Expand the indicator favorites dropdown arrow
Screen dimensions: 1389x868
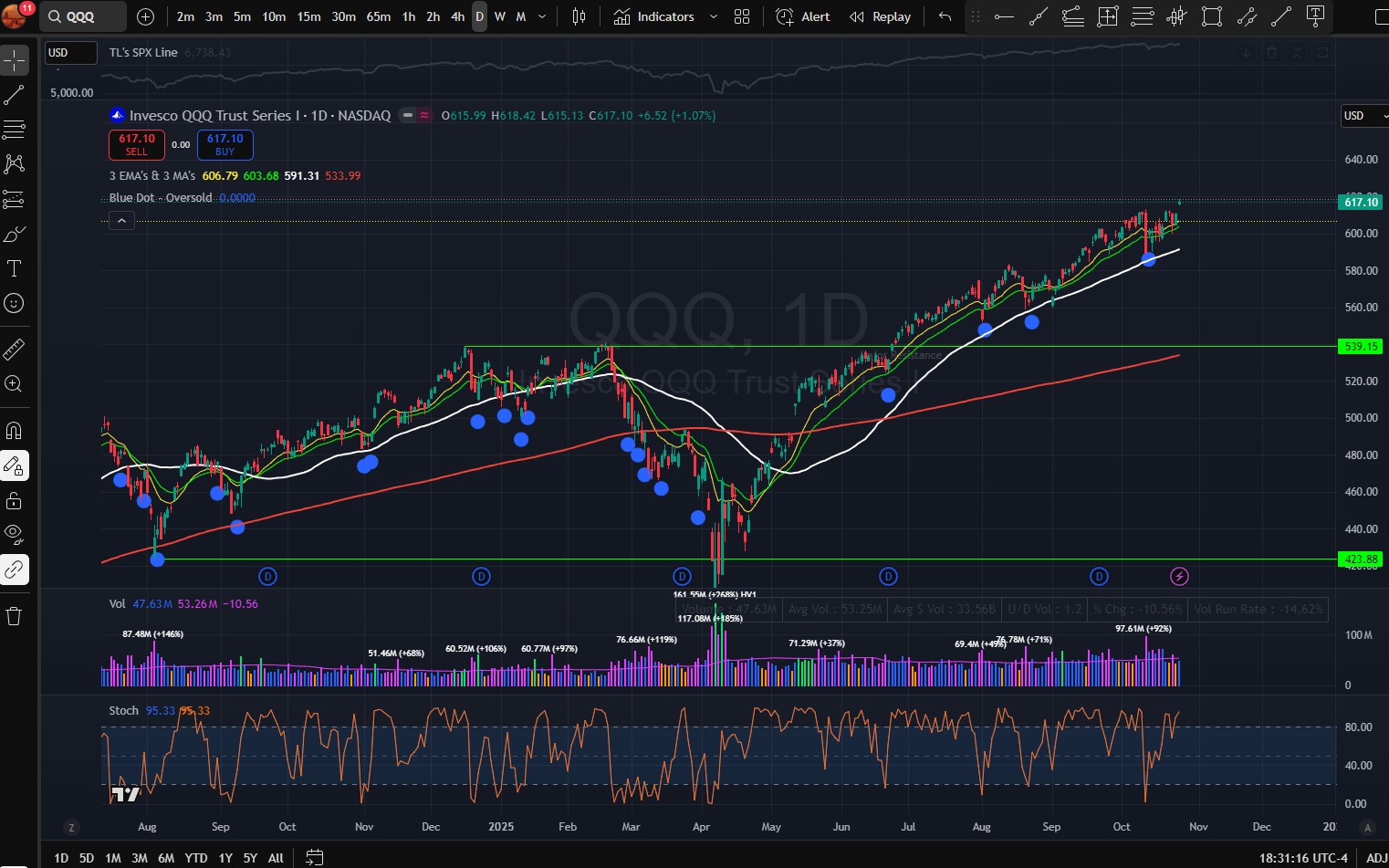click(x=714, y=16)
